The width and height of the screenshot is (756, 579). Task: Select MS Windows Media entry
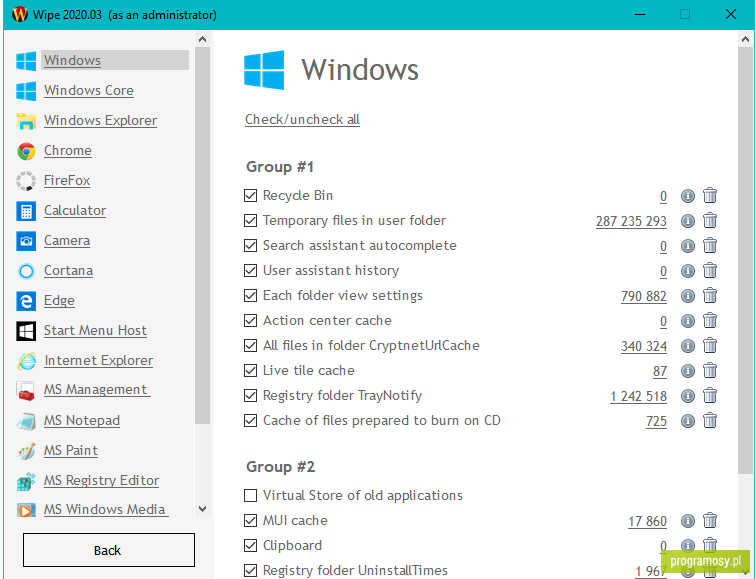[x=106, y=510]
